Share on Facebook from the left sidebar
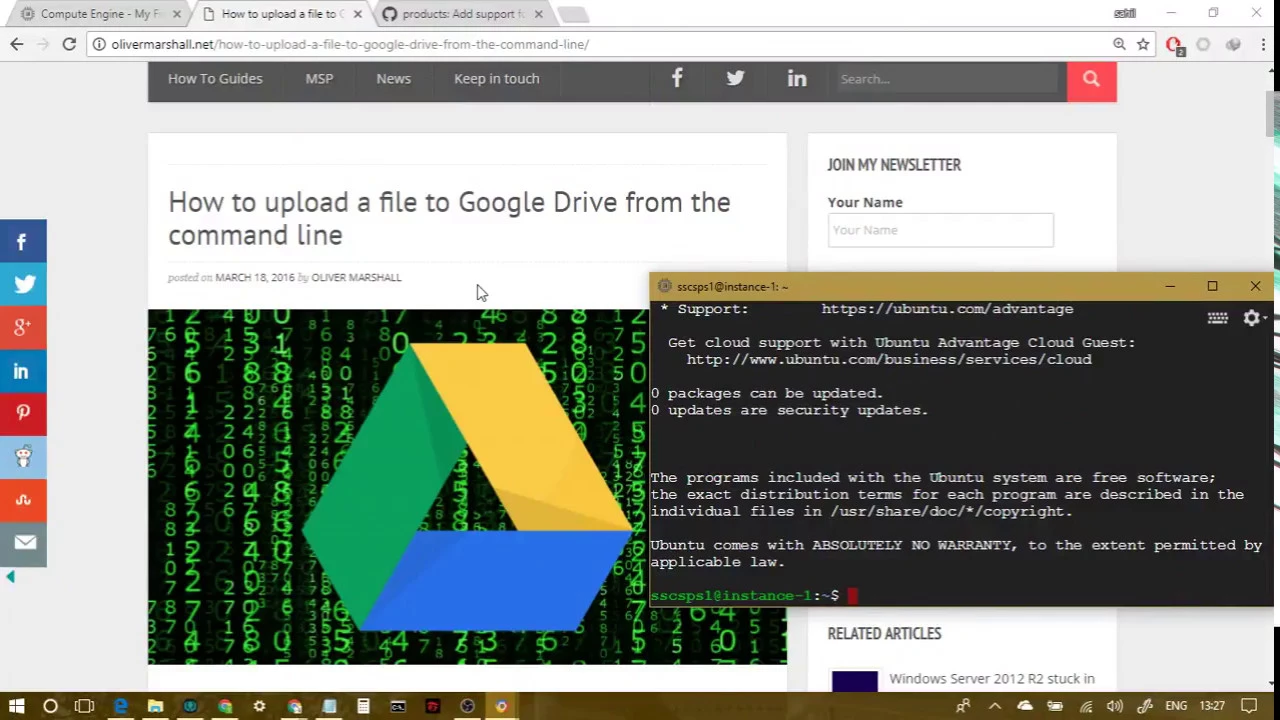The width and height of the screenshot is (1280, 720). pos(23,242)
